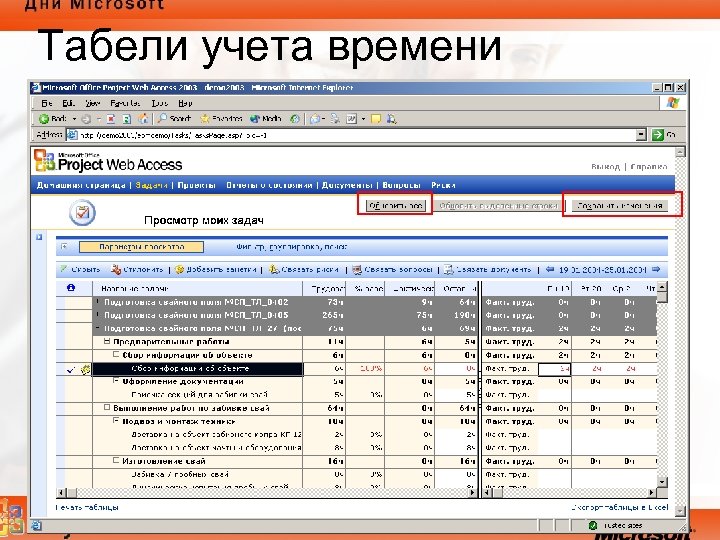Image resolution: width=720 pixels, height=540 pixels.
Task: Click the Отклонить (Reject) task icon
Action: 116,270
